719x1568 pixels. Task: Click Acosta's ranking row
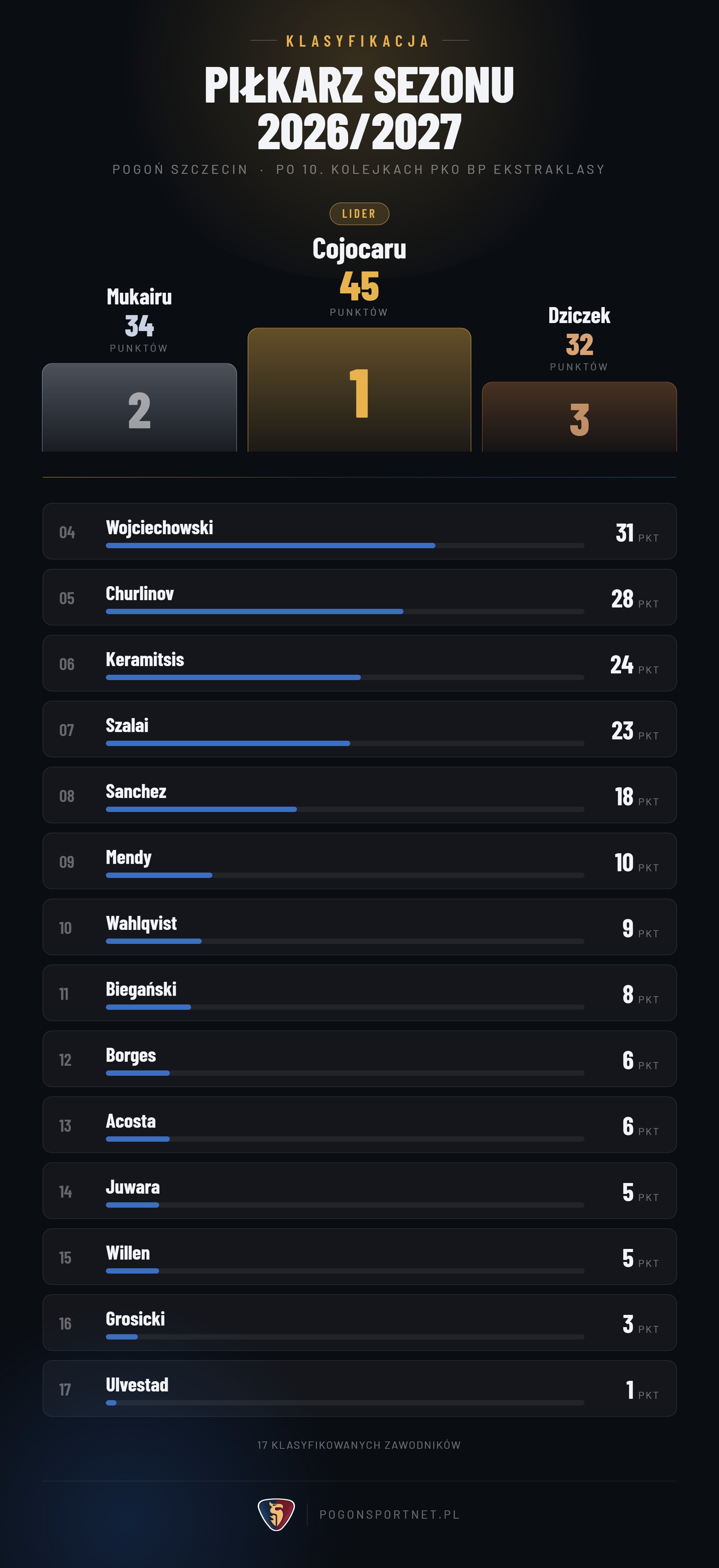pyautogui.click(x=359, y=1125)
